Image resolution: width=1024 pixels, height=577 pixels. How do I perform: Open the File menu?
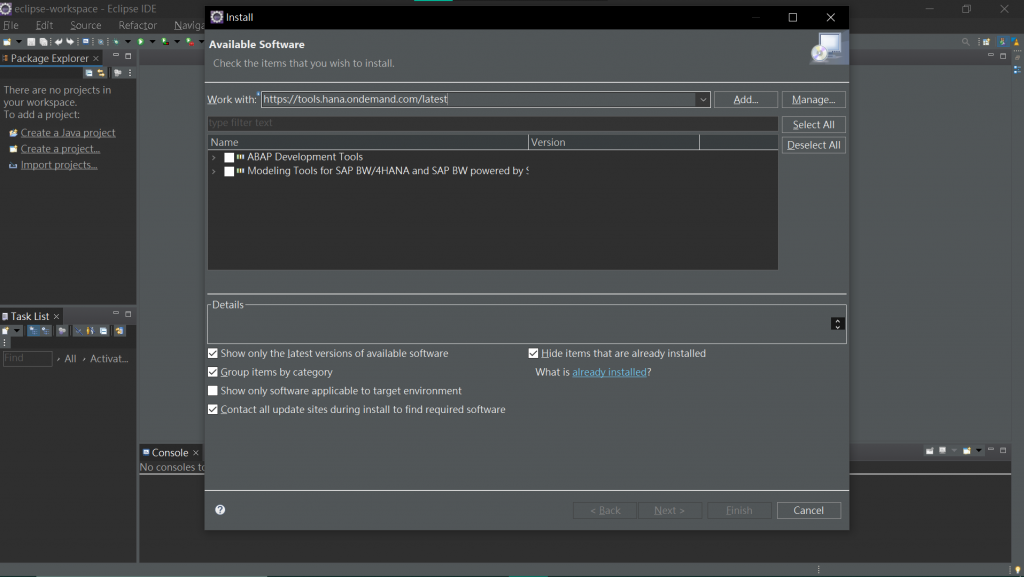[10, 25]
